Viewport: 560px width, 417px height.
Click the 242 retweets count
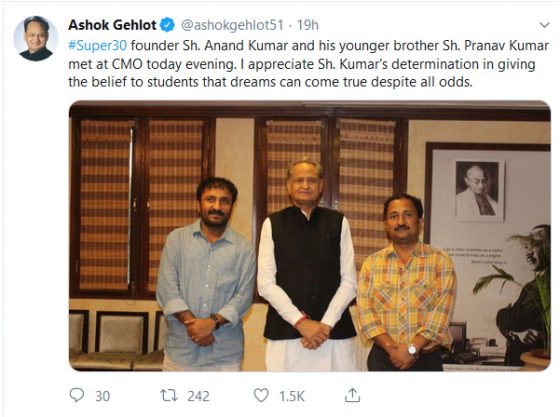point(198,396)
